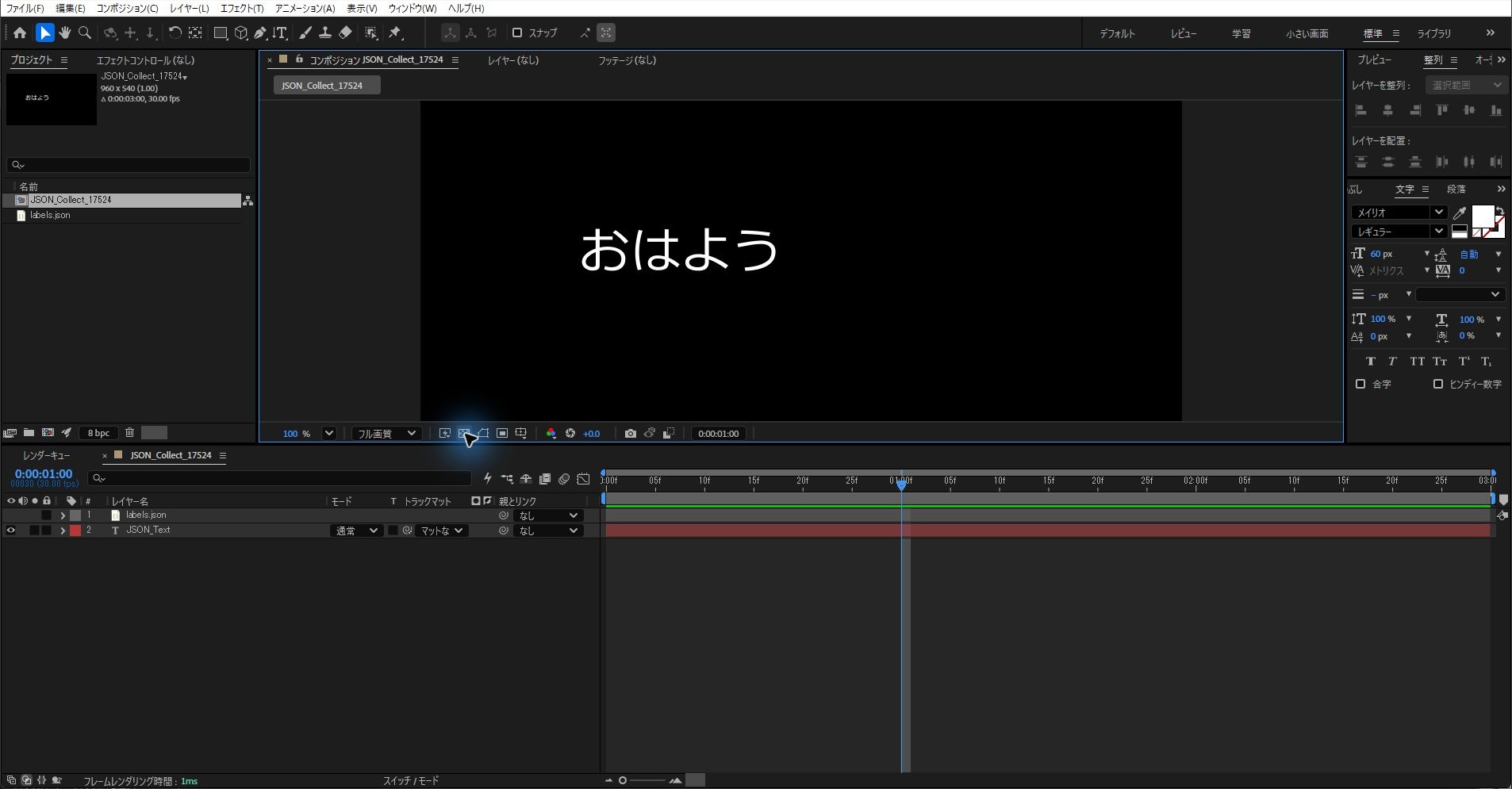Switch to the 段落 tab
This screenshot has width=1512, height=789.
click(1456, 190)
